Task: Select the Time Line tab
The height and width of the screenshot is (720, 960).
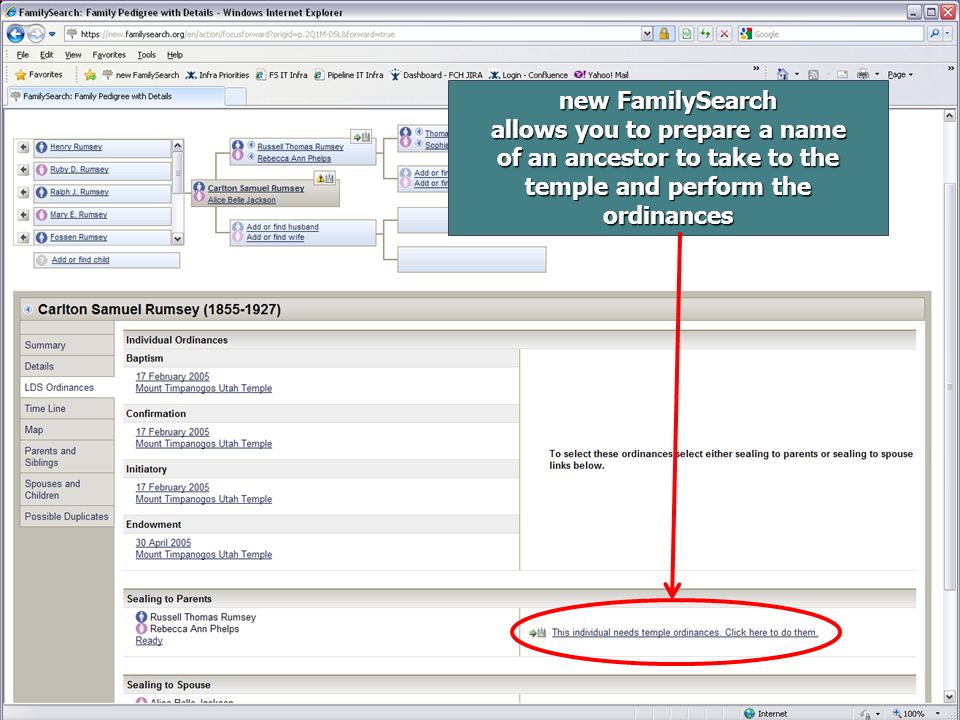Action: coord(67,408)
